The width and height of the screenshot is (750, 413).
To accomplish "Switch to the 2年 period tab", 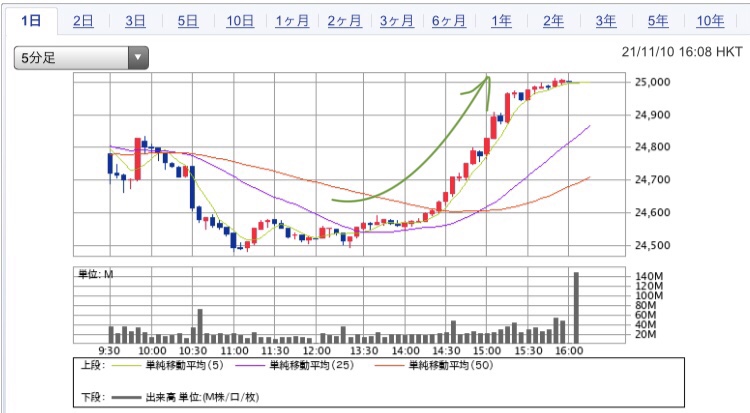I will point(553,21).
